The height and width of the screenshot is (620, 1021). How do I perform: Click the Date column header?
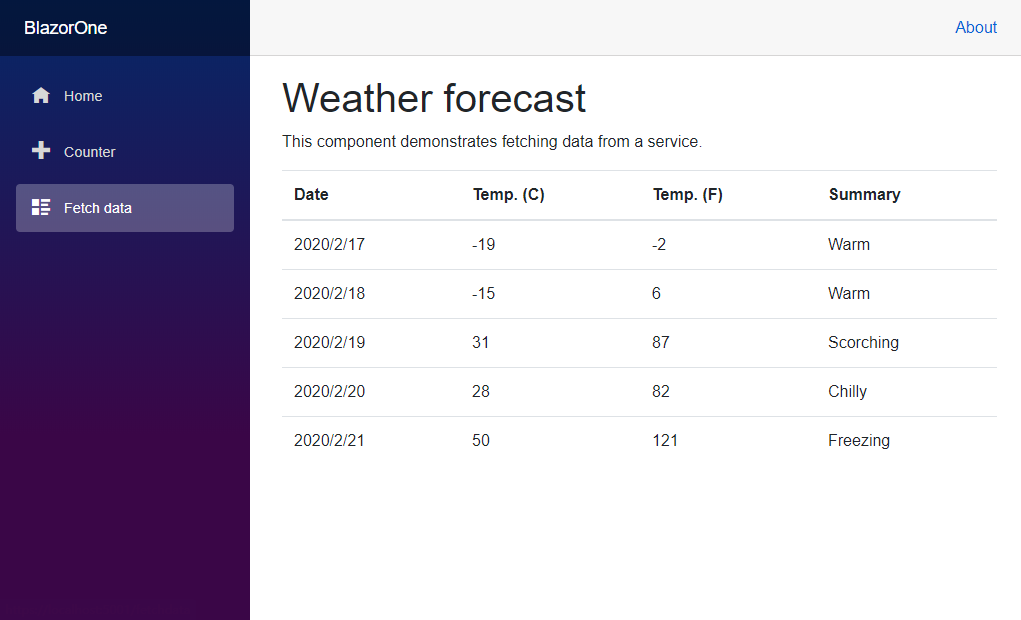click(x=311, y=195)
